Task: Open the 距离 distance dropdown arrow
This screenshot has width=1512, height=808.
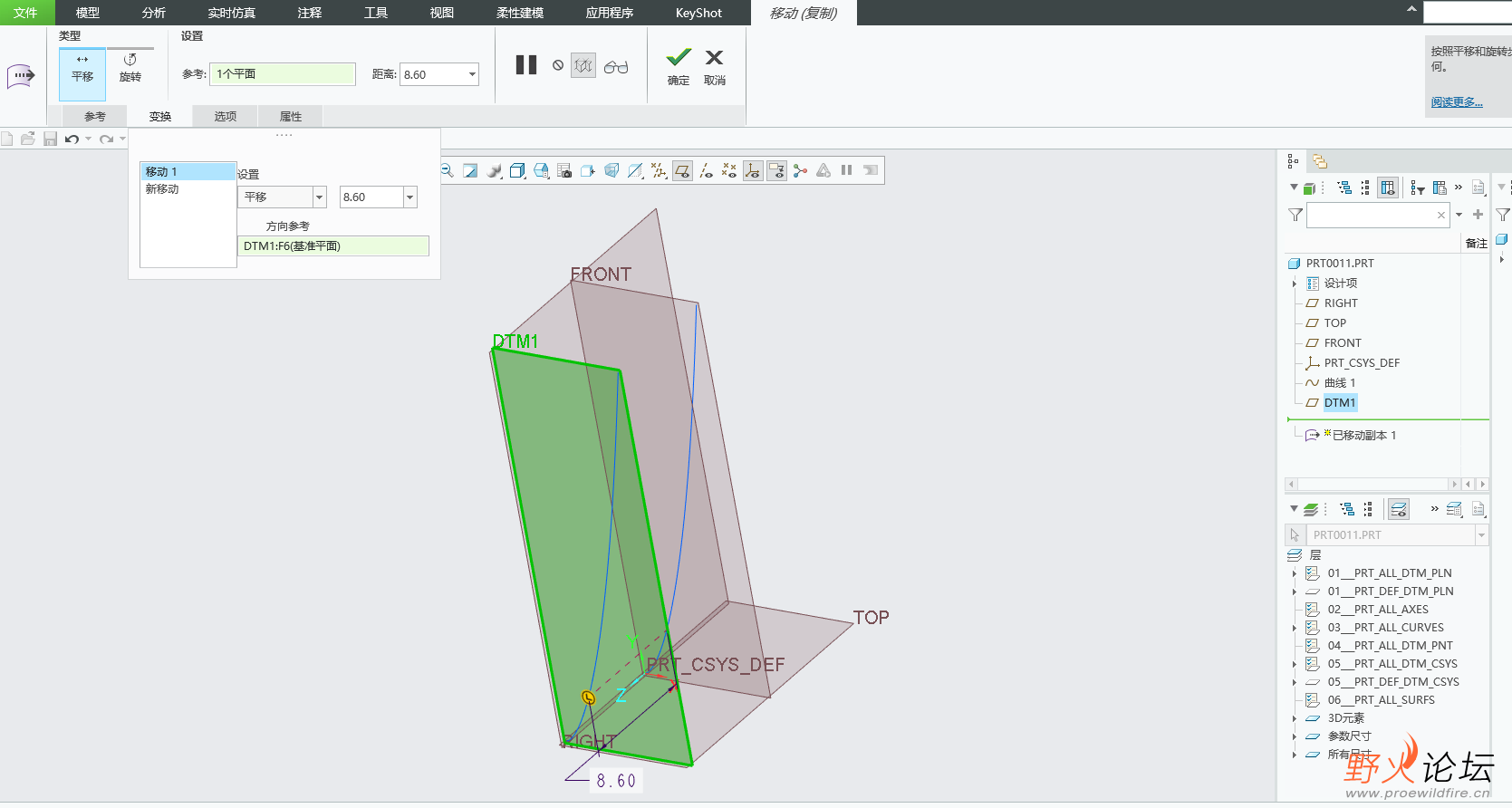Action: tap(472, 74)
